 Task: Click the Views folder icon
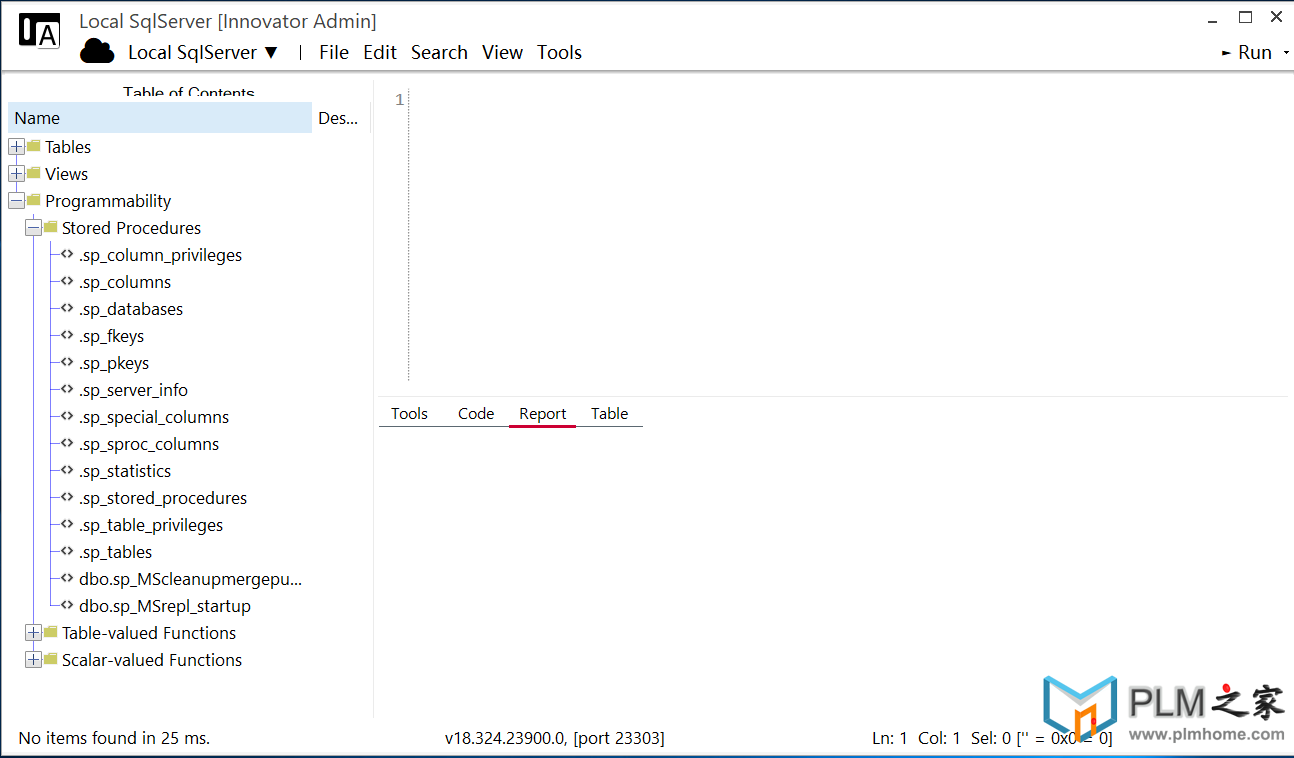[x=34, y=173]
